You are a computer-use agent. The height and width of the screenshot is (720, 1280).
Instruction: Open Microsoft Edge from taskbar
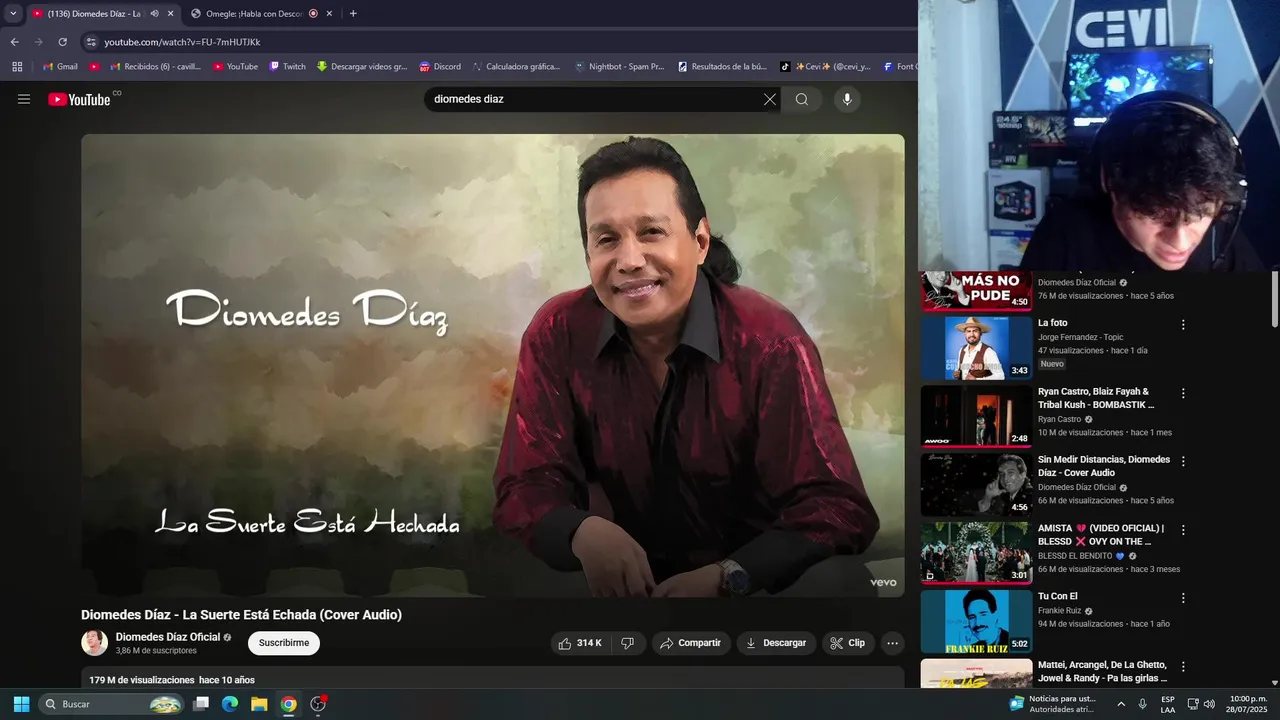click(x=230, y=704)
